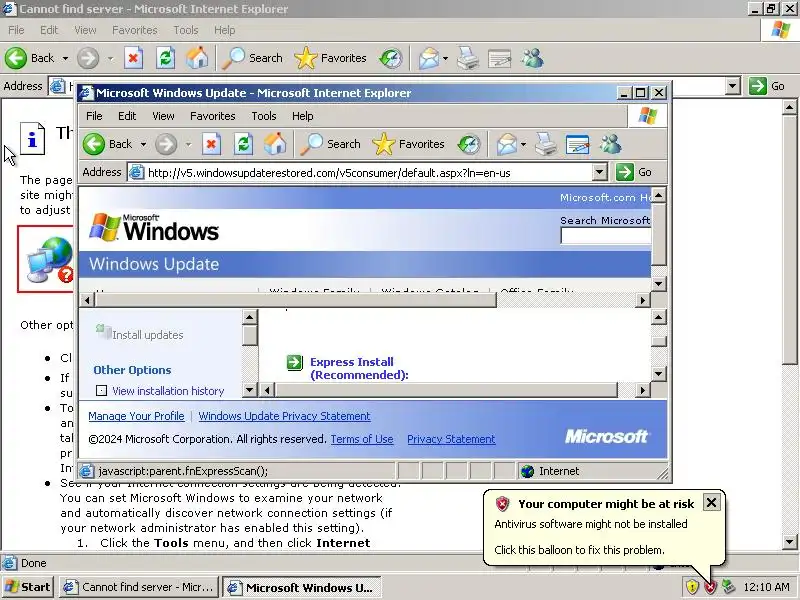Screen dimensions: 800x600
Task: Click View installation history link
Action: coord(168,391)
